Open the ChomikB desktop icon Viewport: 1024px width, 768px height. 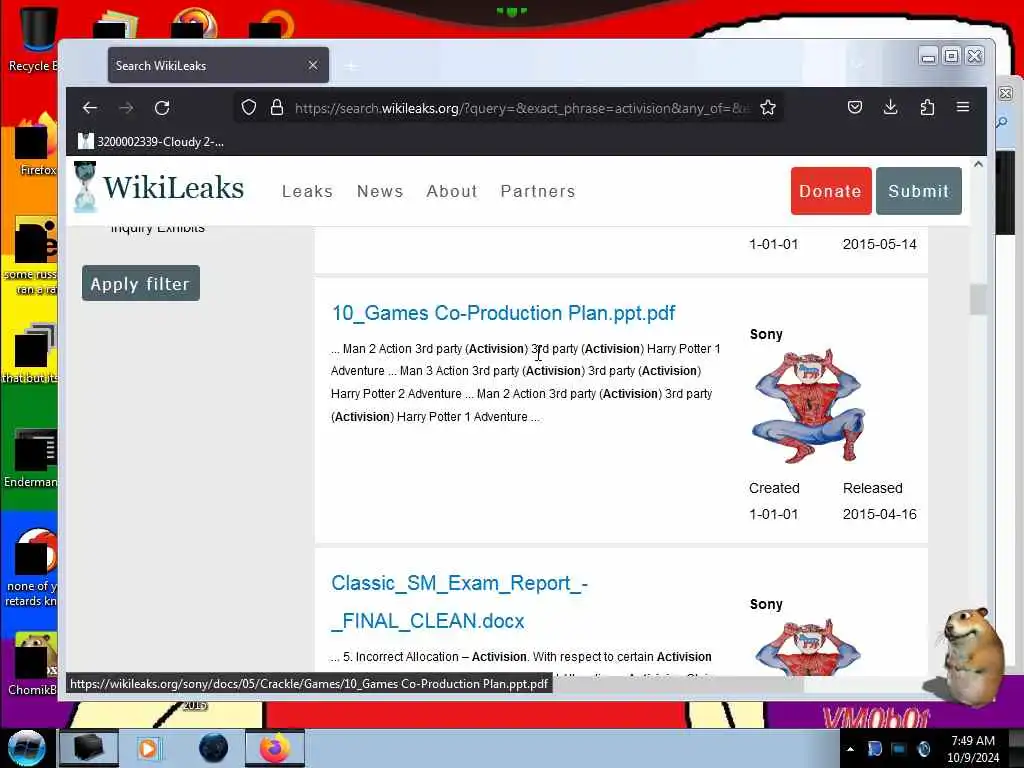pos(33,665)
